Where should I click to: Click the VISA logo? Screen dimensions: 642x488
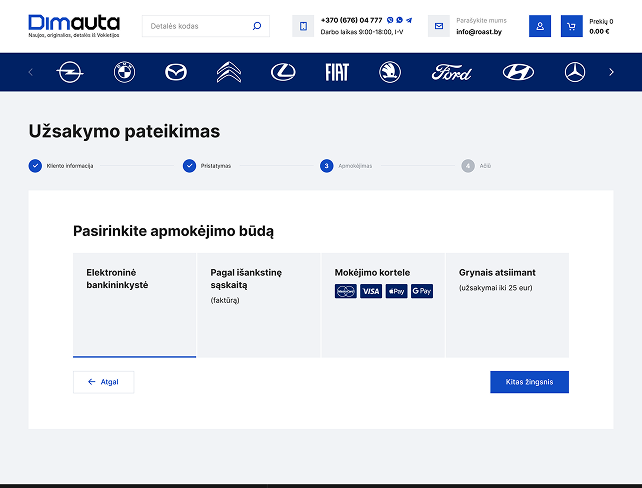click(371, 291)
